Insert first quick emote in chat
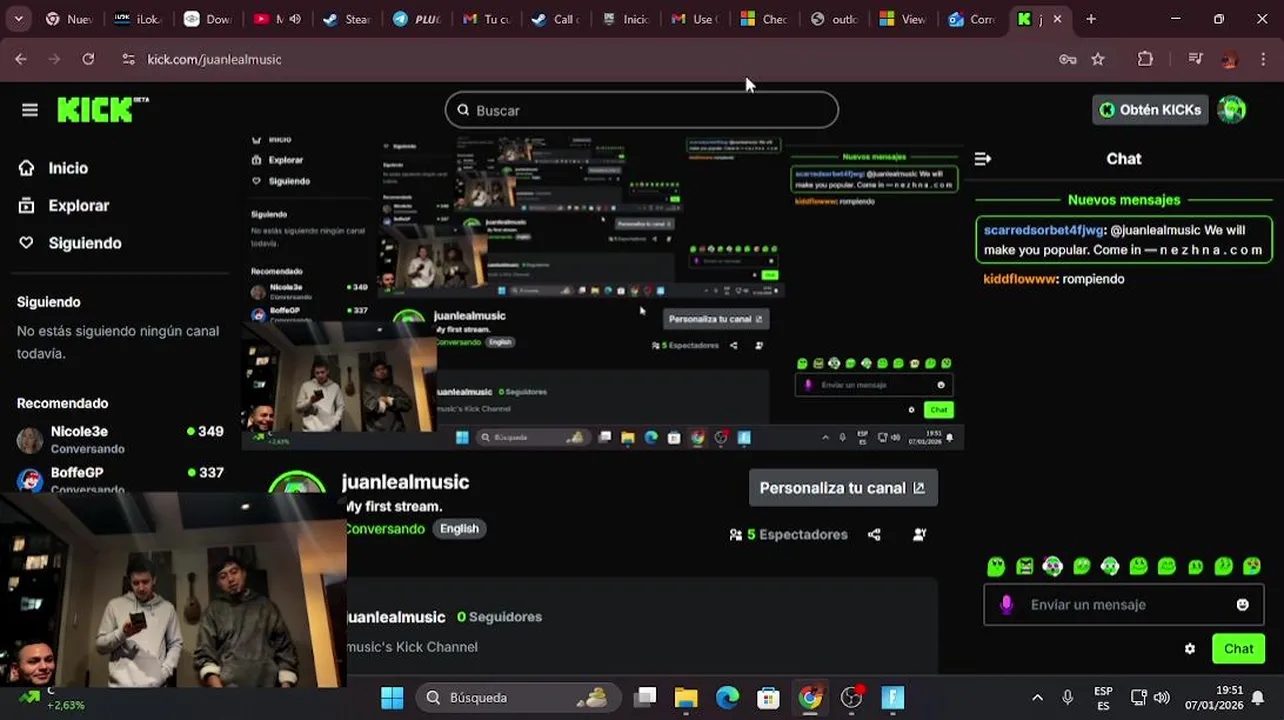 996,566
